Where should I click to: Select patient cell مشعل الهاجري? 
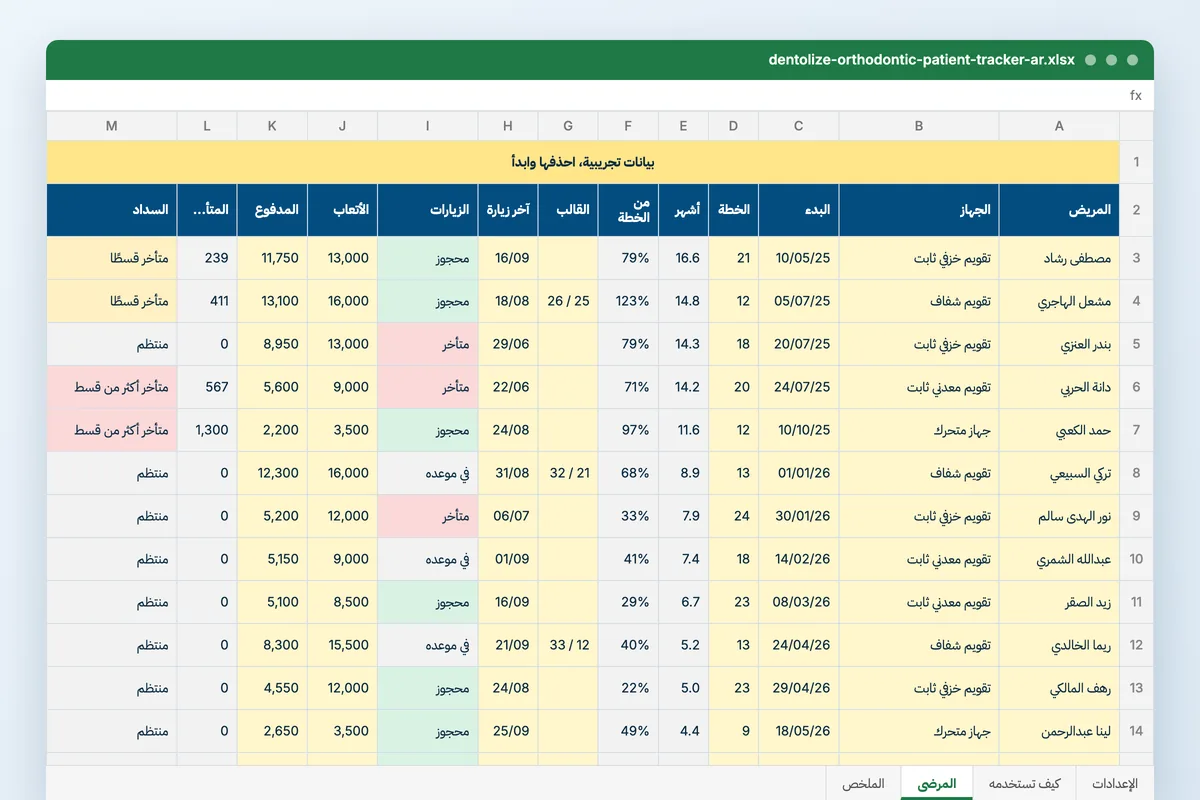coord(1059,301)
